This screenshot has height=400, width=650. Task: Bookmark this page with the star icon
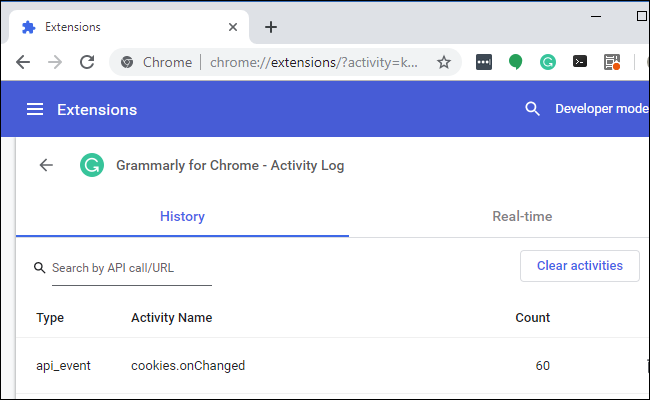pos(444,62)
